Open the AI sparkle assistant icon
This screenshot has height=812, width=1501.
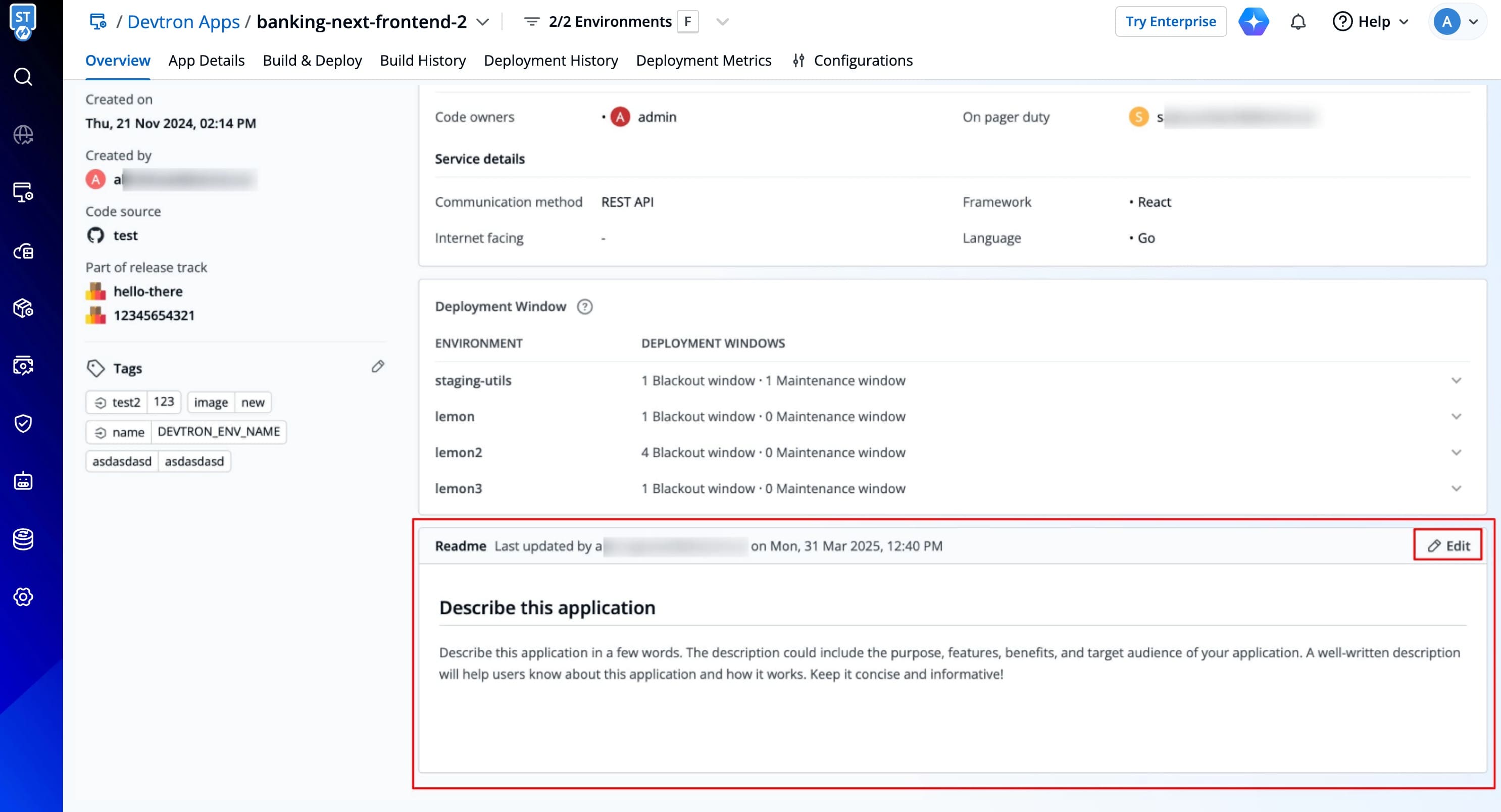1254,22
